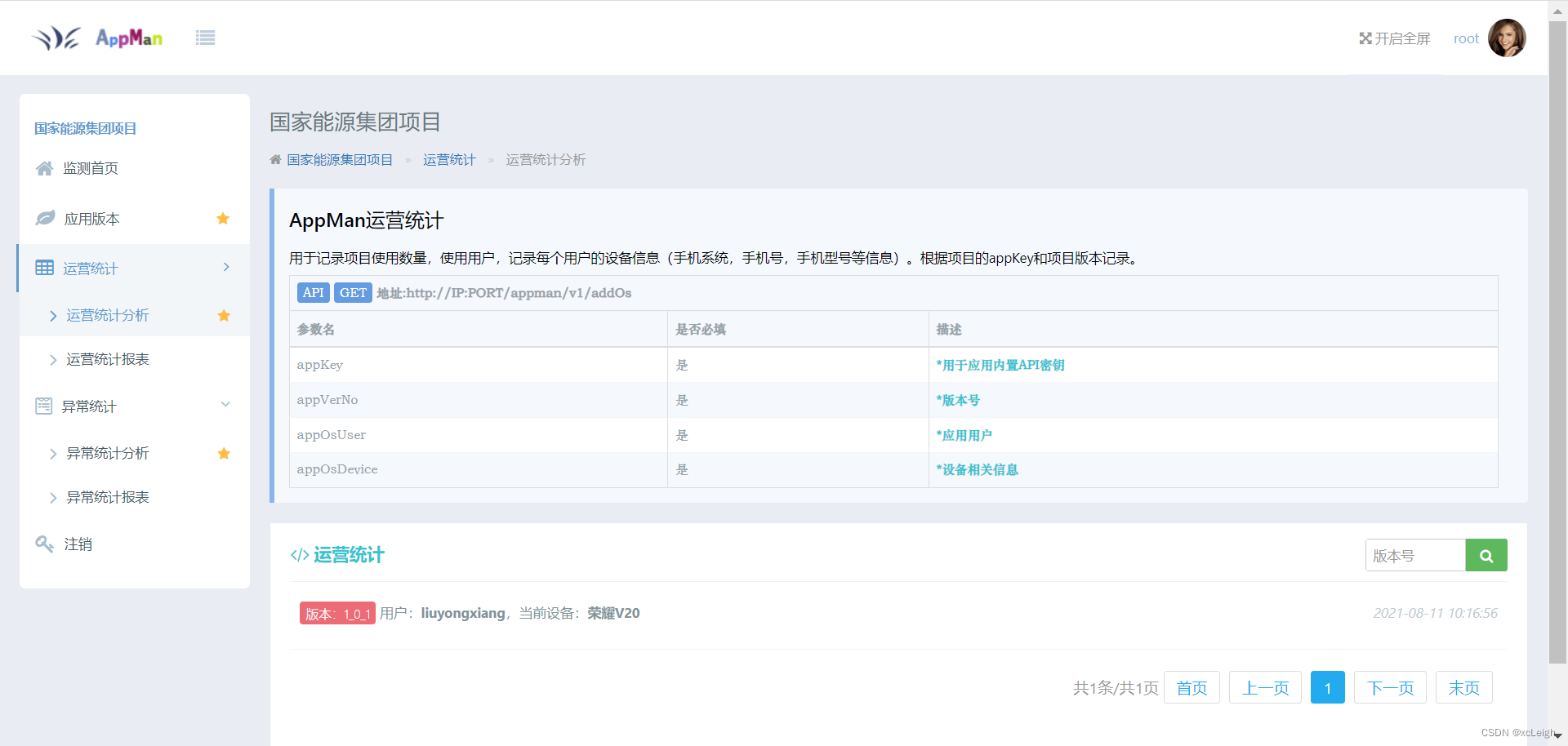Screen dimensions: 1568x746
Task: Select page 1 in pagination
Action: [x=1328, y=687]
